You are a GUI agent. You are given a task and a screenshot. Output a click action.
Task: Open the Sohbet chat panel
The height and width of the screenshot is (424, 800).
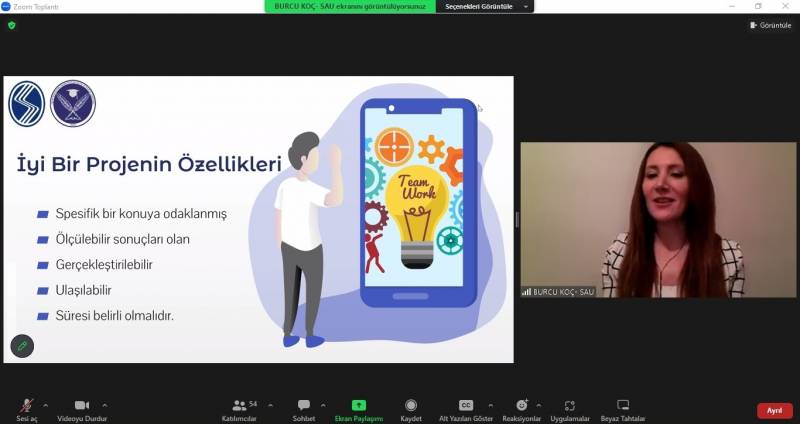tap(303, 406)
